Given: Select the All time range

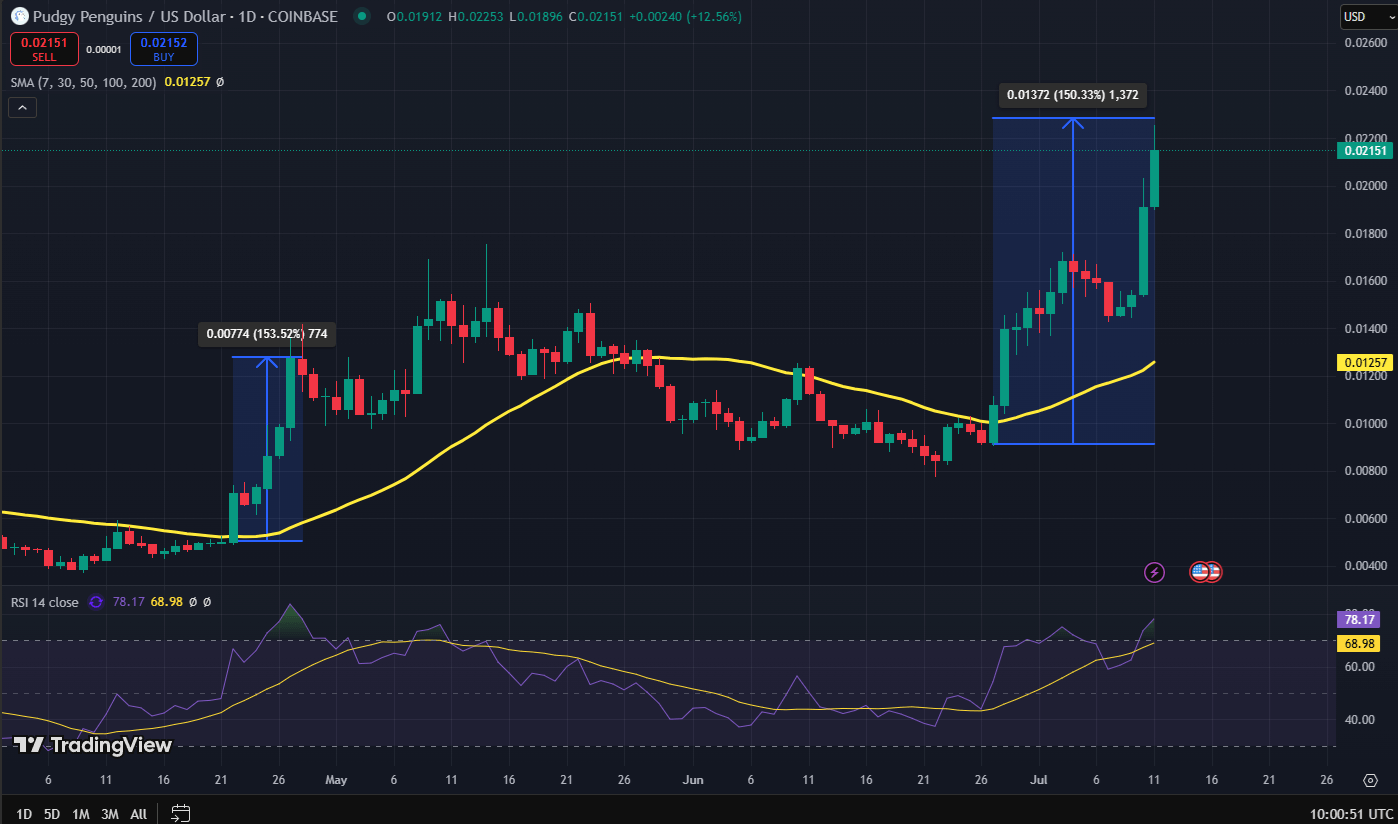Looking at the screenshot, I should pos(139,814).
